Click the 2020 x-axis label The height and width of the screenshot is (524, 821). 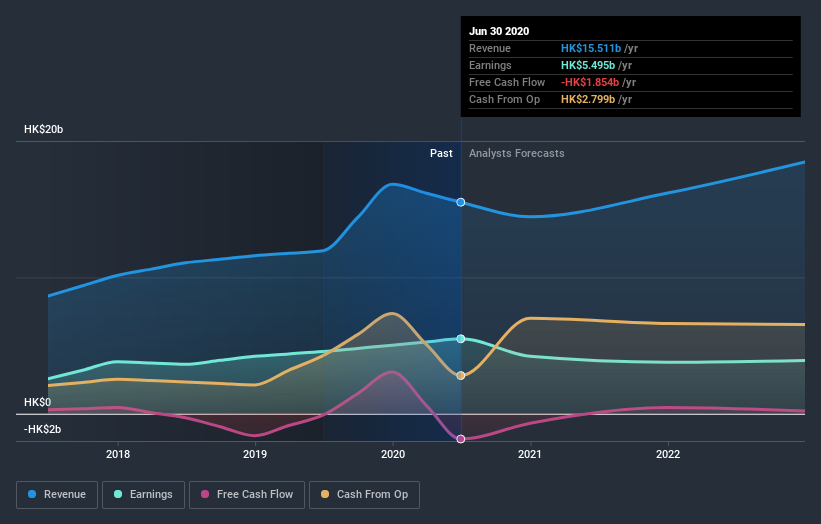393,454
